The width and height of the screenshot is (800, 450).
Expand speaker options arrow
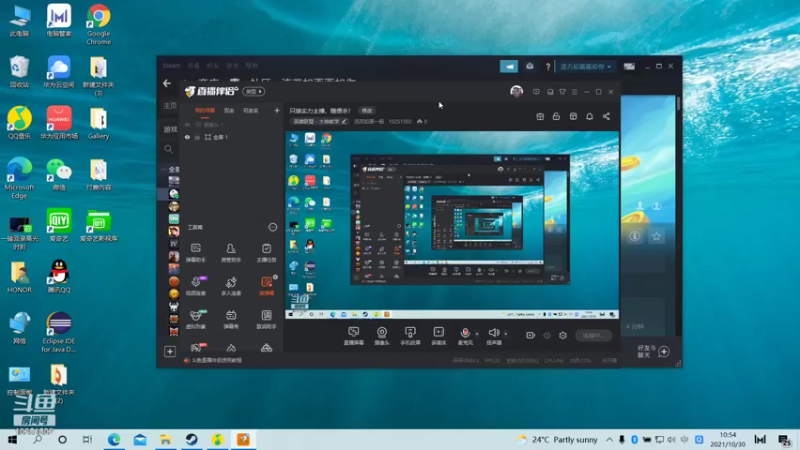pyautogui.click(x=506, y=334)
